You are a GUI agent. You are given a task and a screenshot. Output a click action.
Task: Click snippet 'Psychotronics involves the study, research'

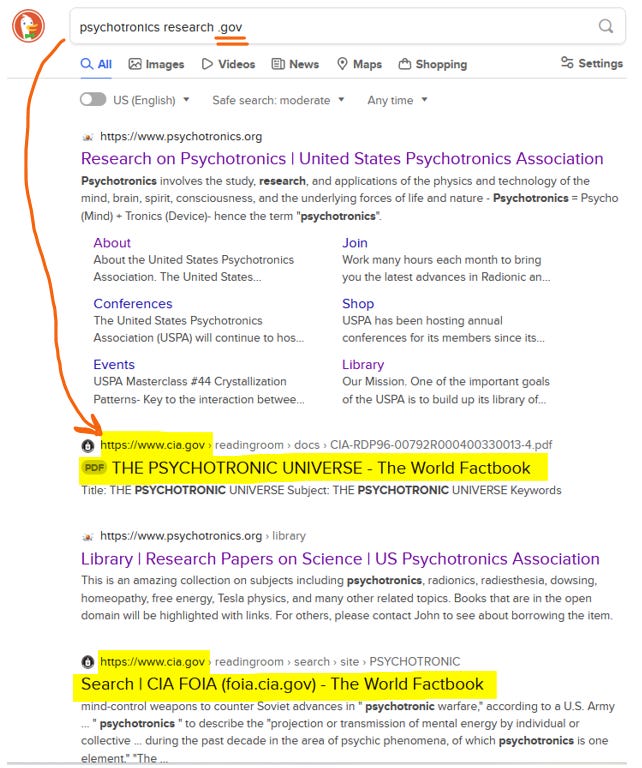193,181
